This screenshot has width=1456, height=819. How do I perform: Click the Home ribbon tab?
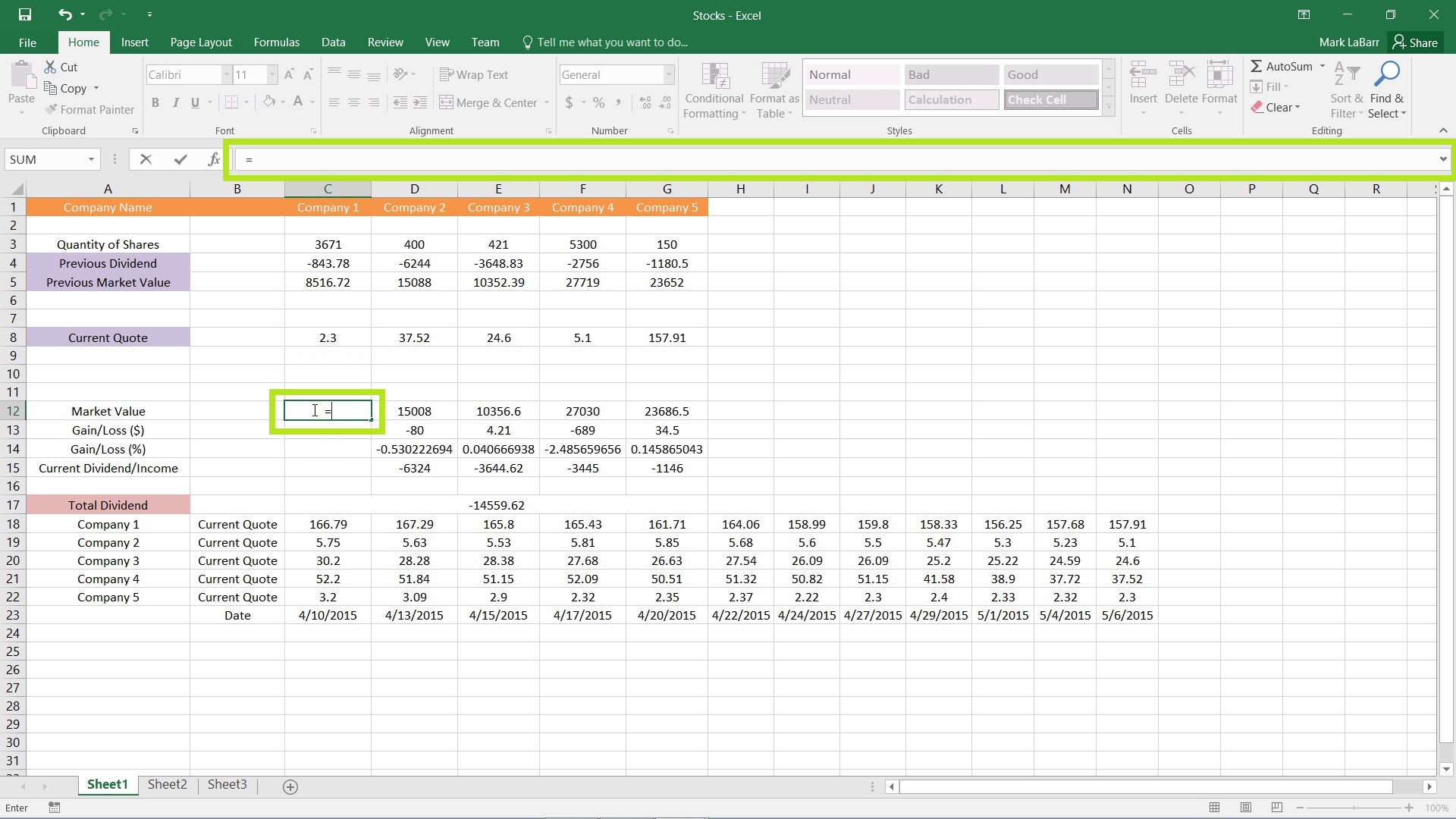(83, 42)
